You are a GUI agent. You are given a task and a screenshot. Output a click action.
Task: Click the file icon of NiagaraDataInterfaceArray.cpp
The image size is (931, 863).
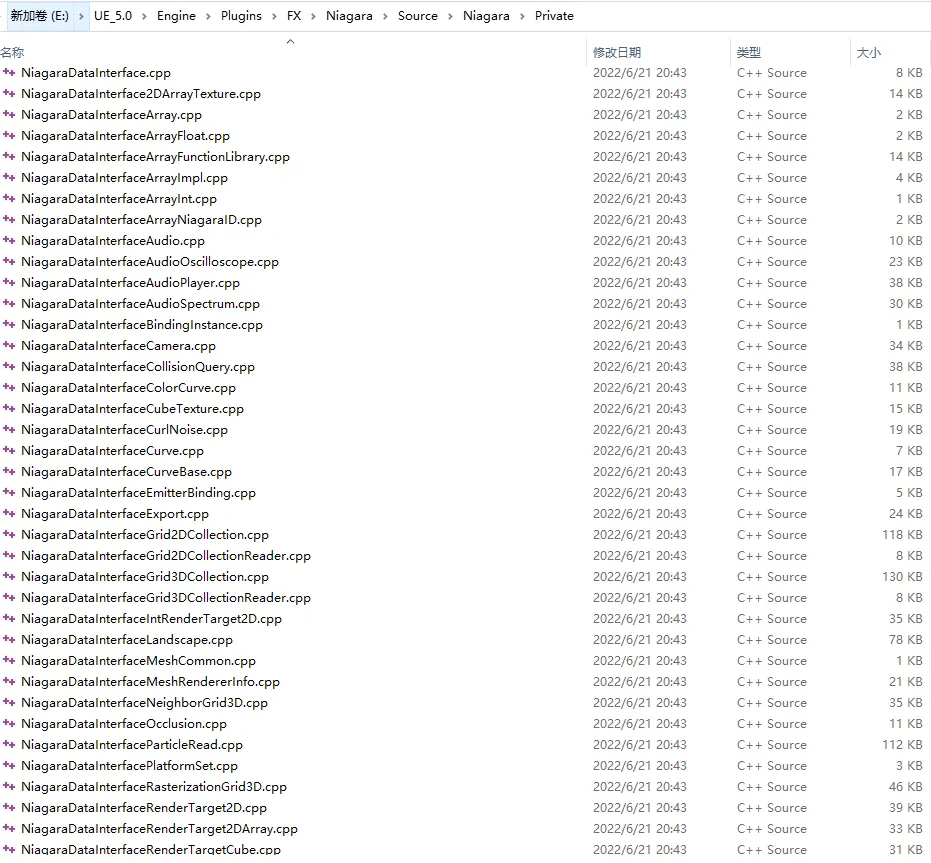pos(9,115)
